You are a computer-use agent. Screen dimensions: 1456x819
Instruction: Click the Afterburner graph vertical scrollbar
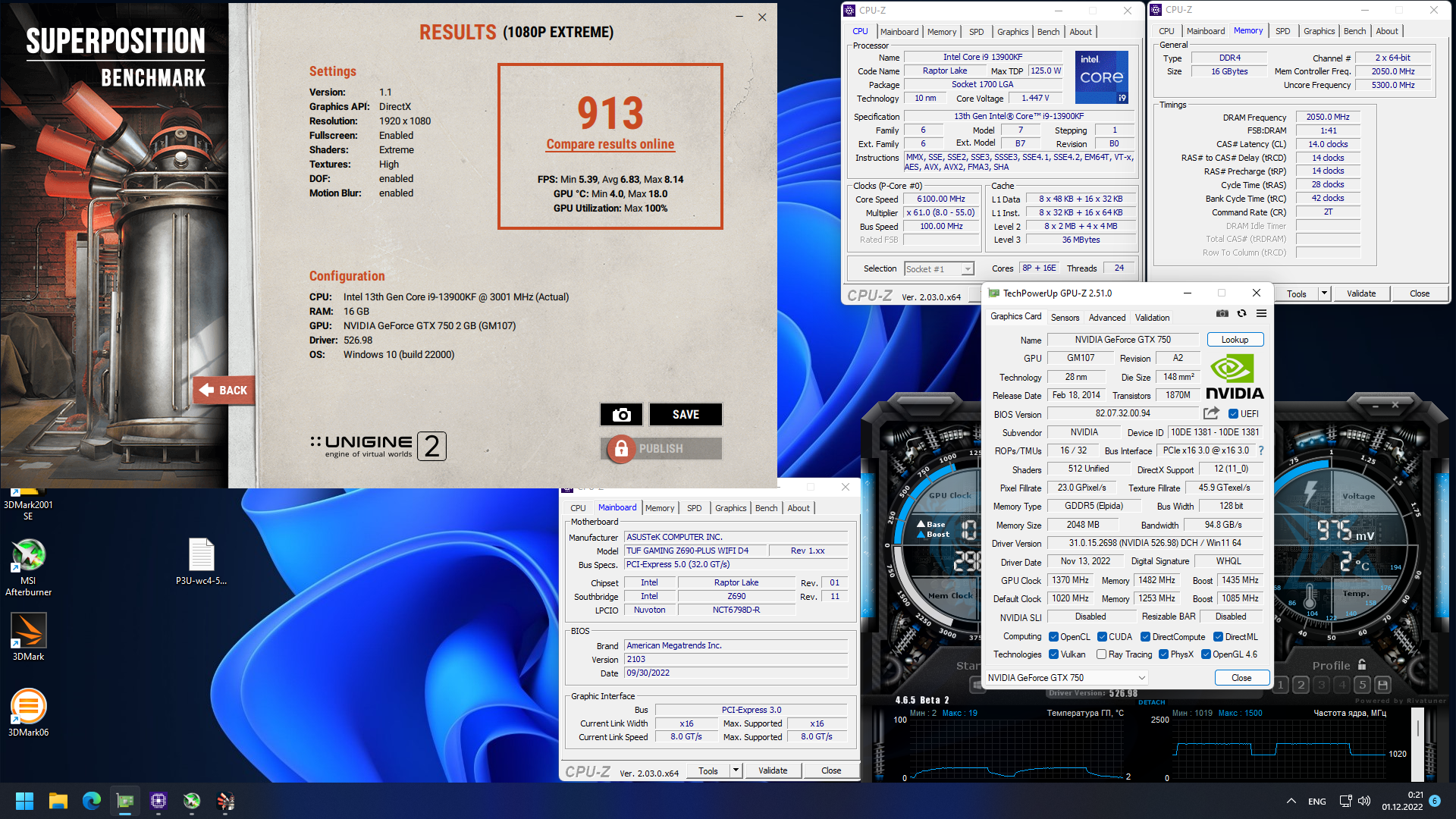pyautogui.click(x=1417, y=745)
